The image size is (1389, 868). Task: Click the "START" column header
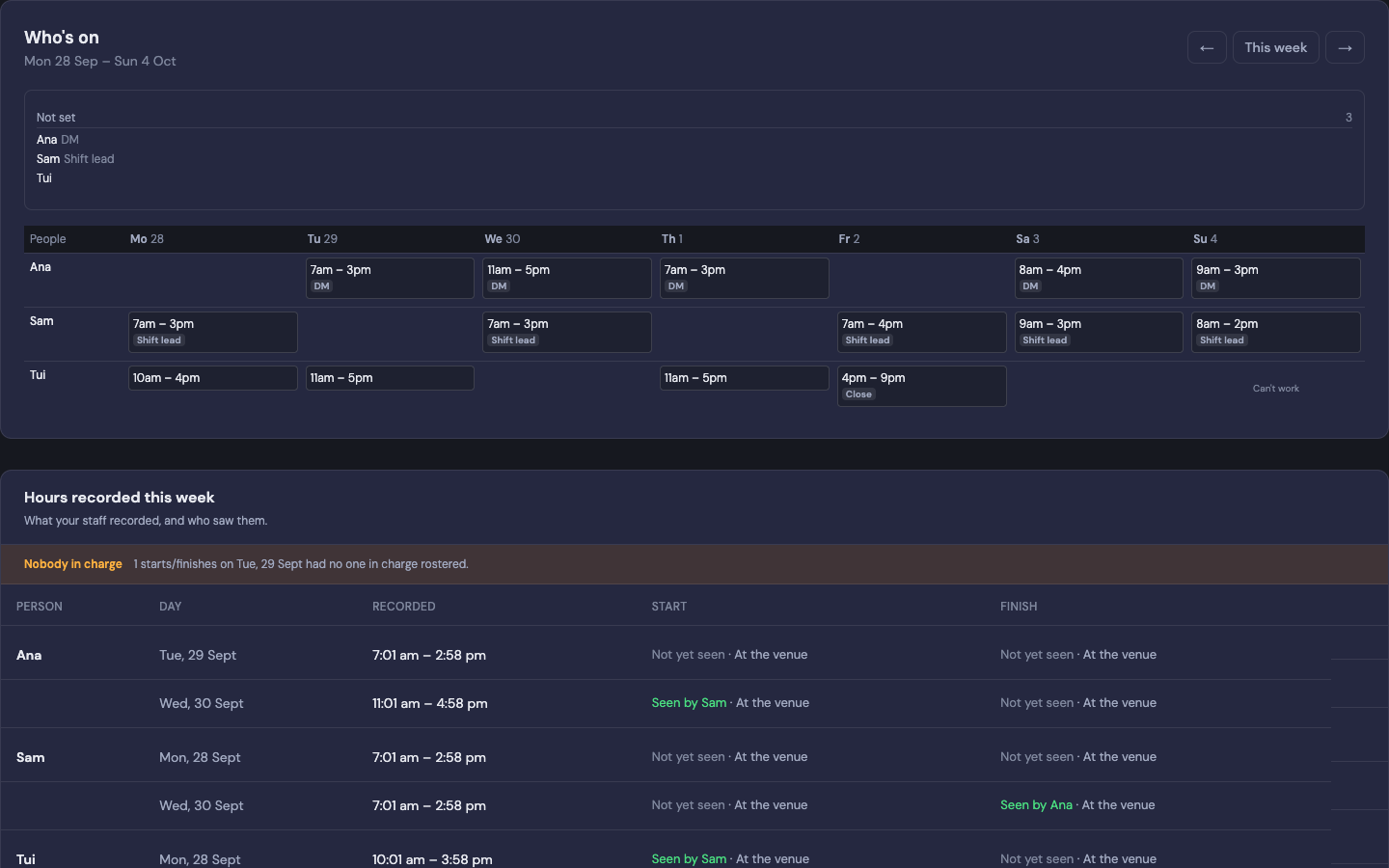669,607
